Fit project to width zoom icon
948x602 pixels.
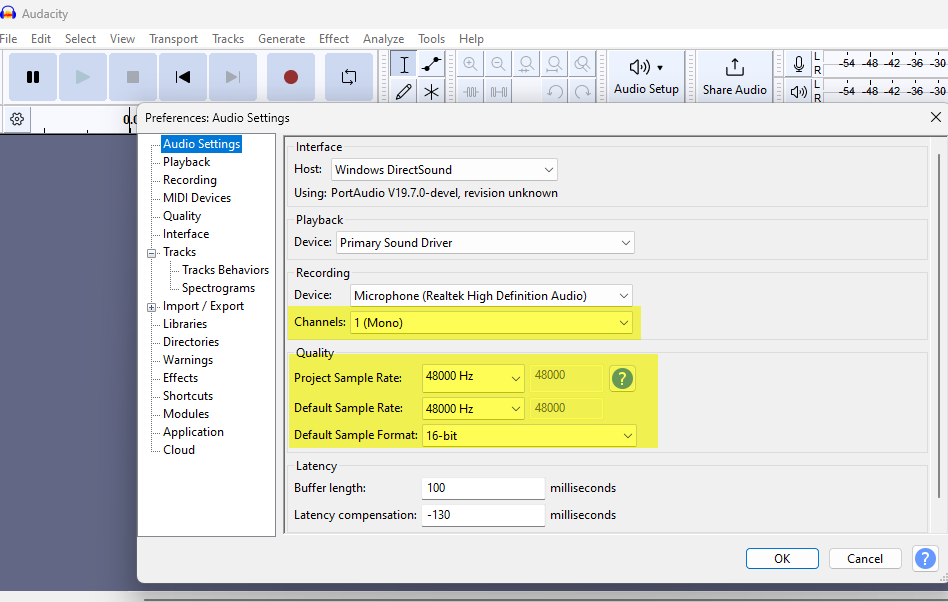click(x=554, y=64)
